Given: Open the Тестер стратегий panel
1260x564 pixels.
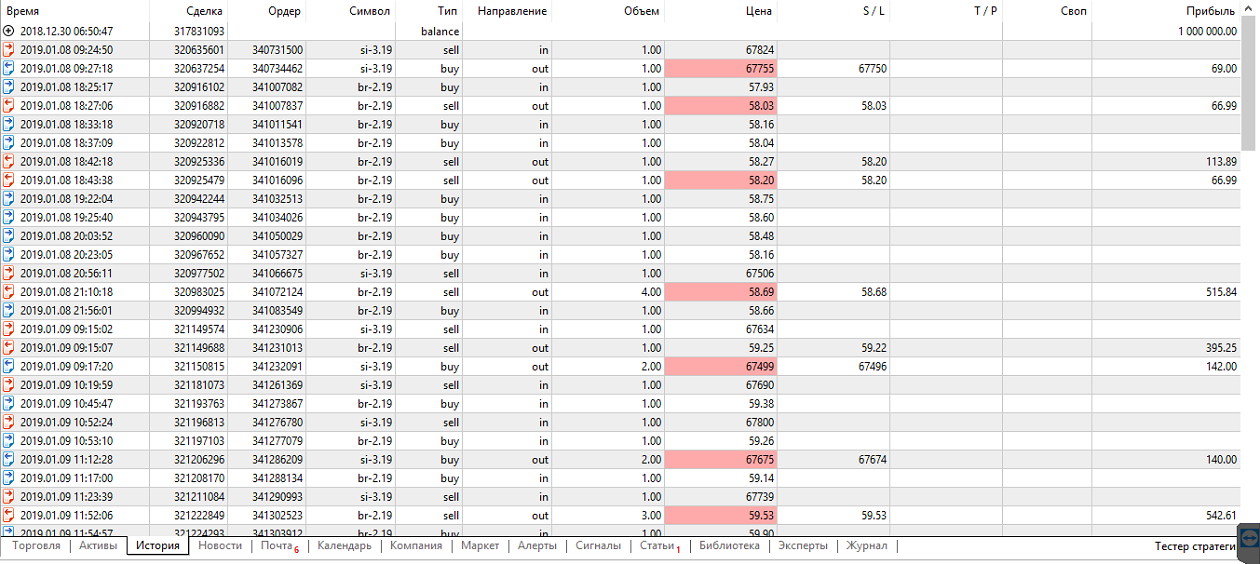Looking at the screenshot, I should (x=1195, y=546).
